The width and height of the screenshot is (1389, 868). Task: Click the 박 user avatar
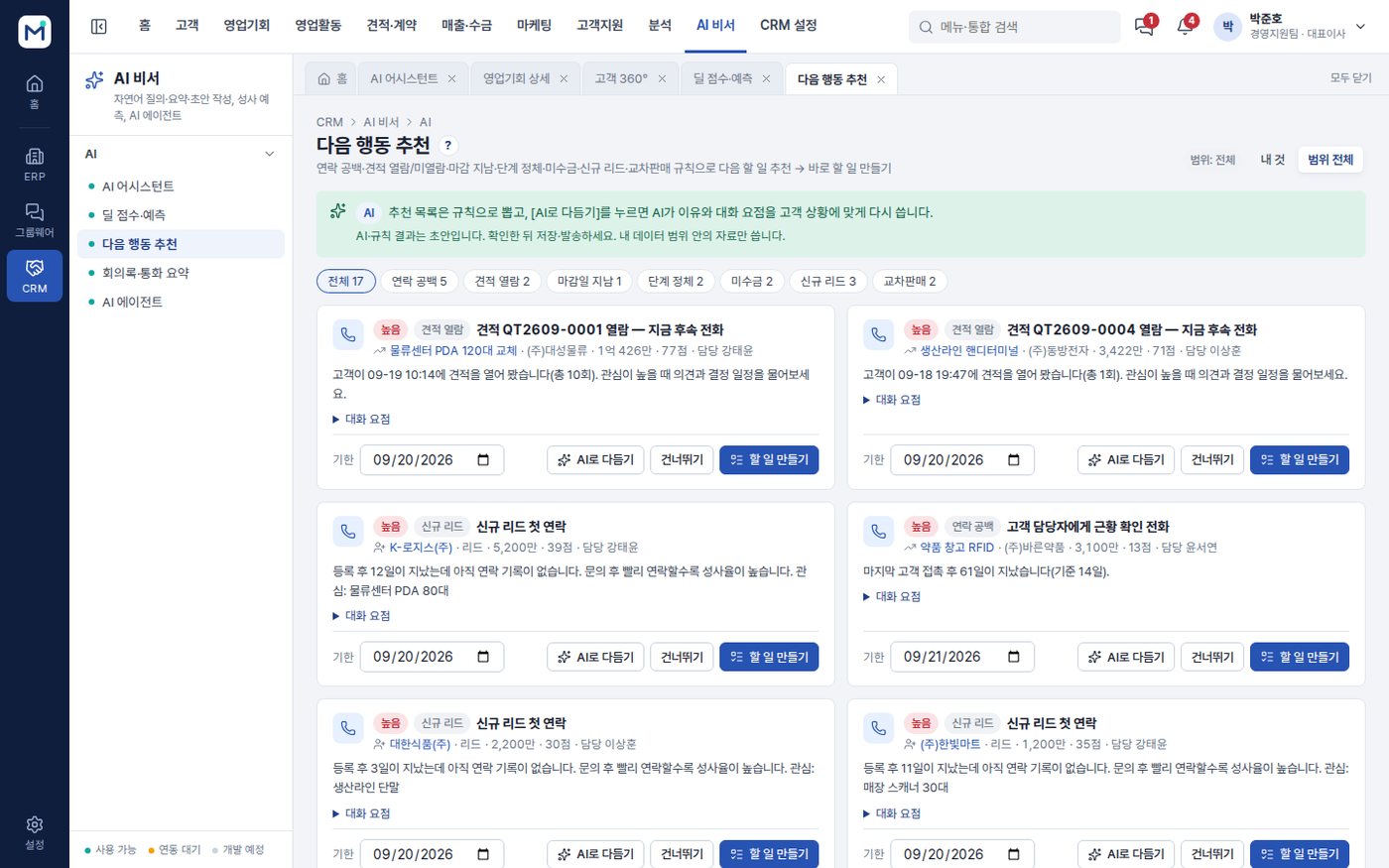coord(1227,27)
